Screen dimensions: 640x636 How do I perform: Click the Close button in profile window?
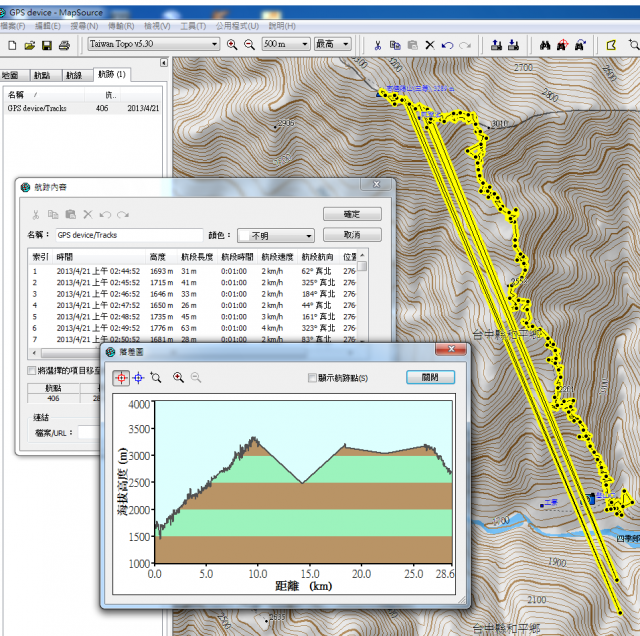(x=430, y=377)
